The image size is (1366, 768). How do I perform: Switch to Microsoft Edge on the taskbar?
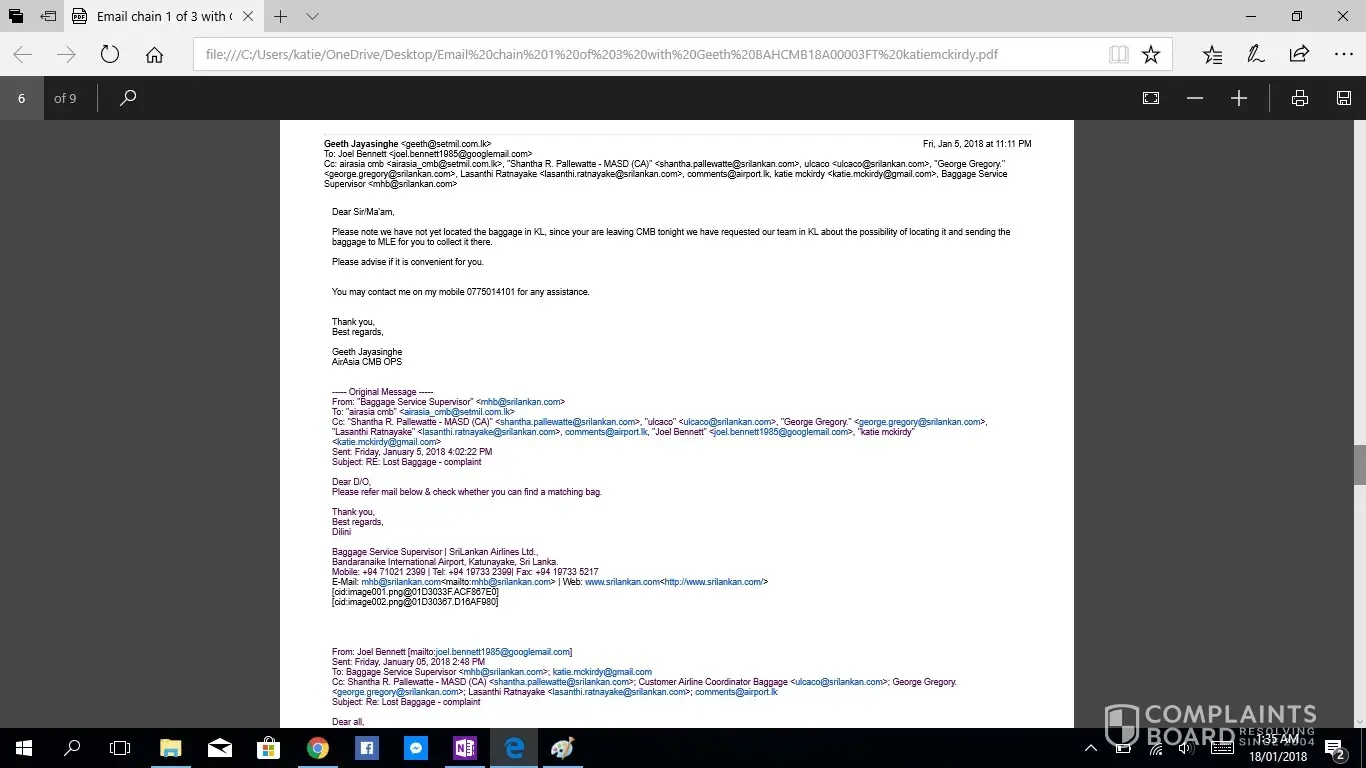pos(514,748)
